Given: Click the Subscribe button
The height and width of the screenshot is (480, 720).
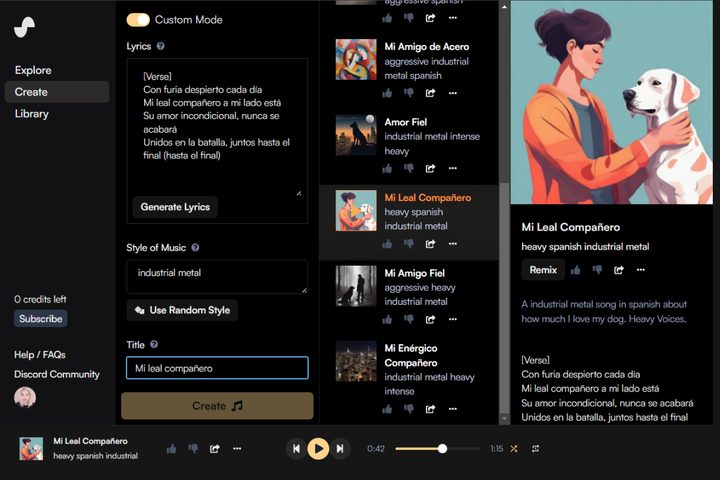Looking at the screenshot, I should point(41,319).
